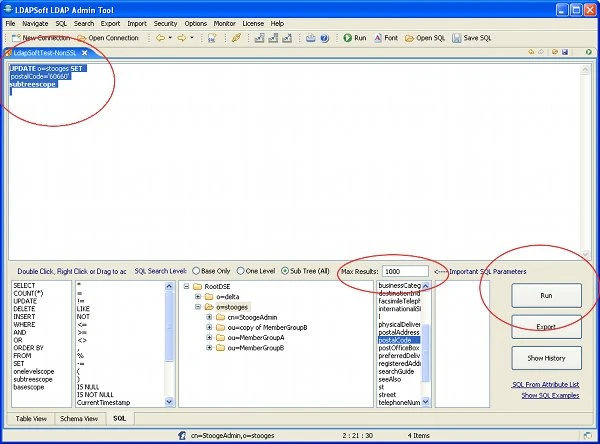Expand the cn=StoogeAdmin tree node
This screenshot has height=444, width=600.
pyautogui.click(x=209, y=317)
